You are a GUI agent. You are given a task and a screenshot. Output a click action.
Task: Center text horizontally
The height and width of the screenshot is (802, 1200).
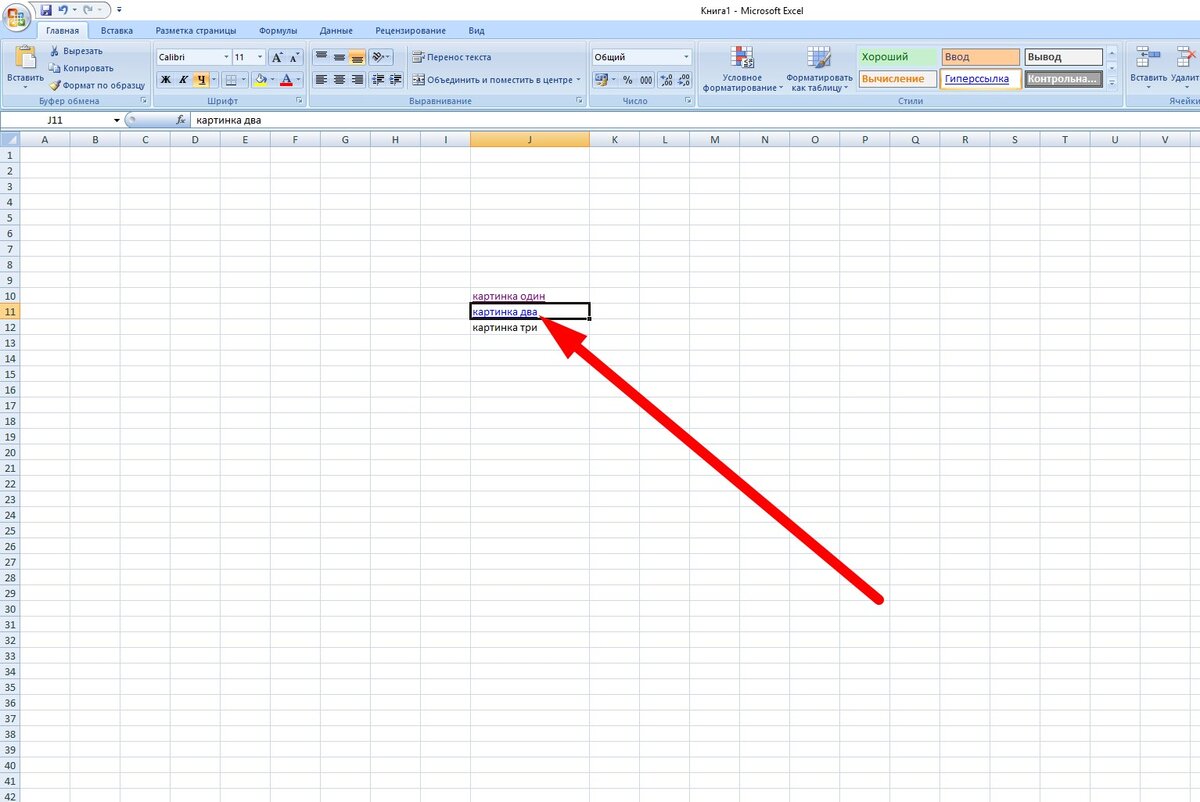tap(339, 80)
